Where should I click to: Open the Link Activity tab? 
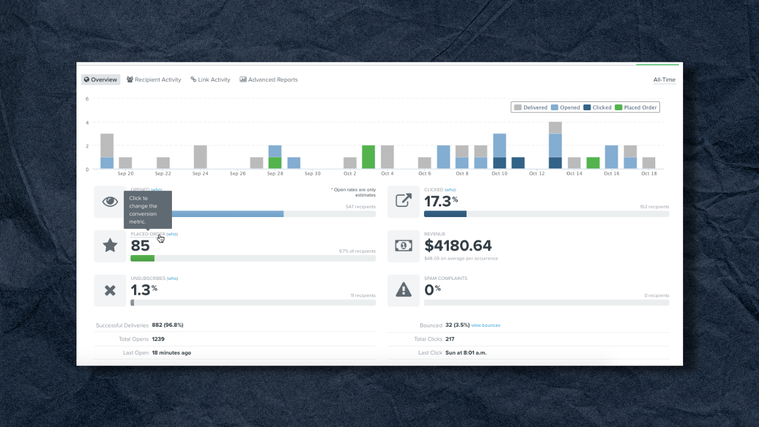[211, 79]
